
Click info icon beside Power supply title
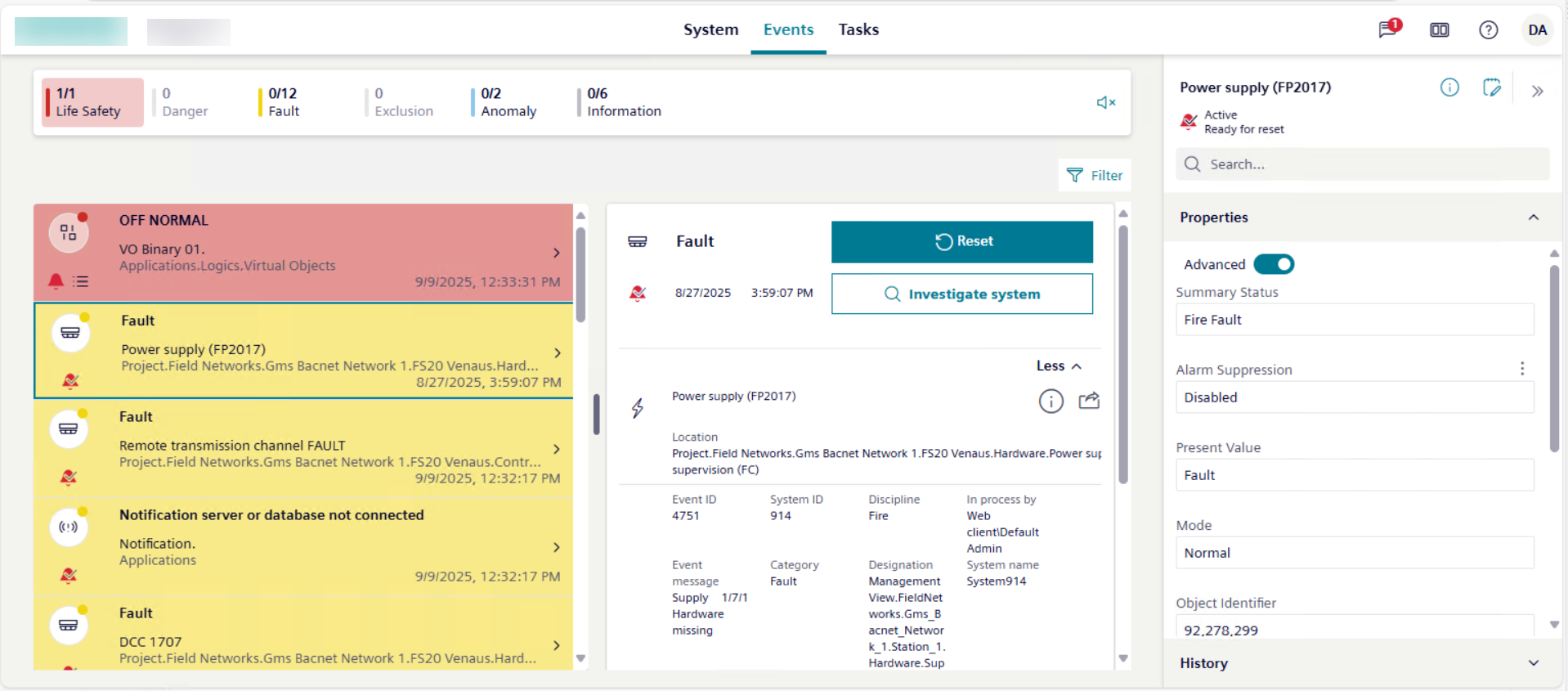tap(1449, 87)
